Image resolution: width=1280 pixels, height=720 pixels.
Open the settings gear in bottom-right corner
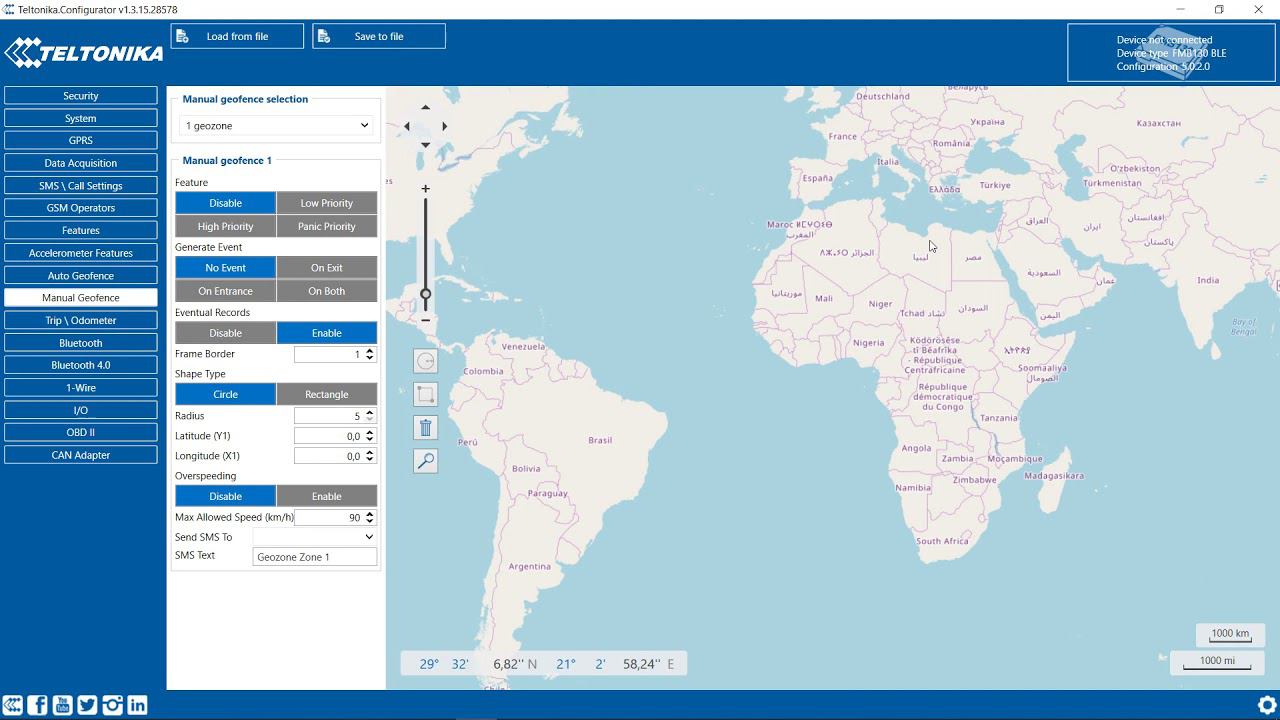(1267, 705)
